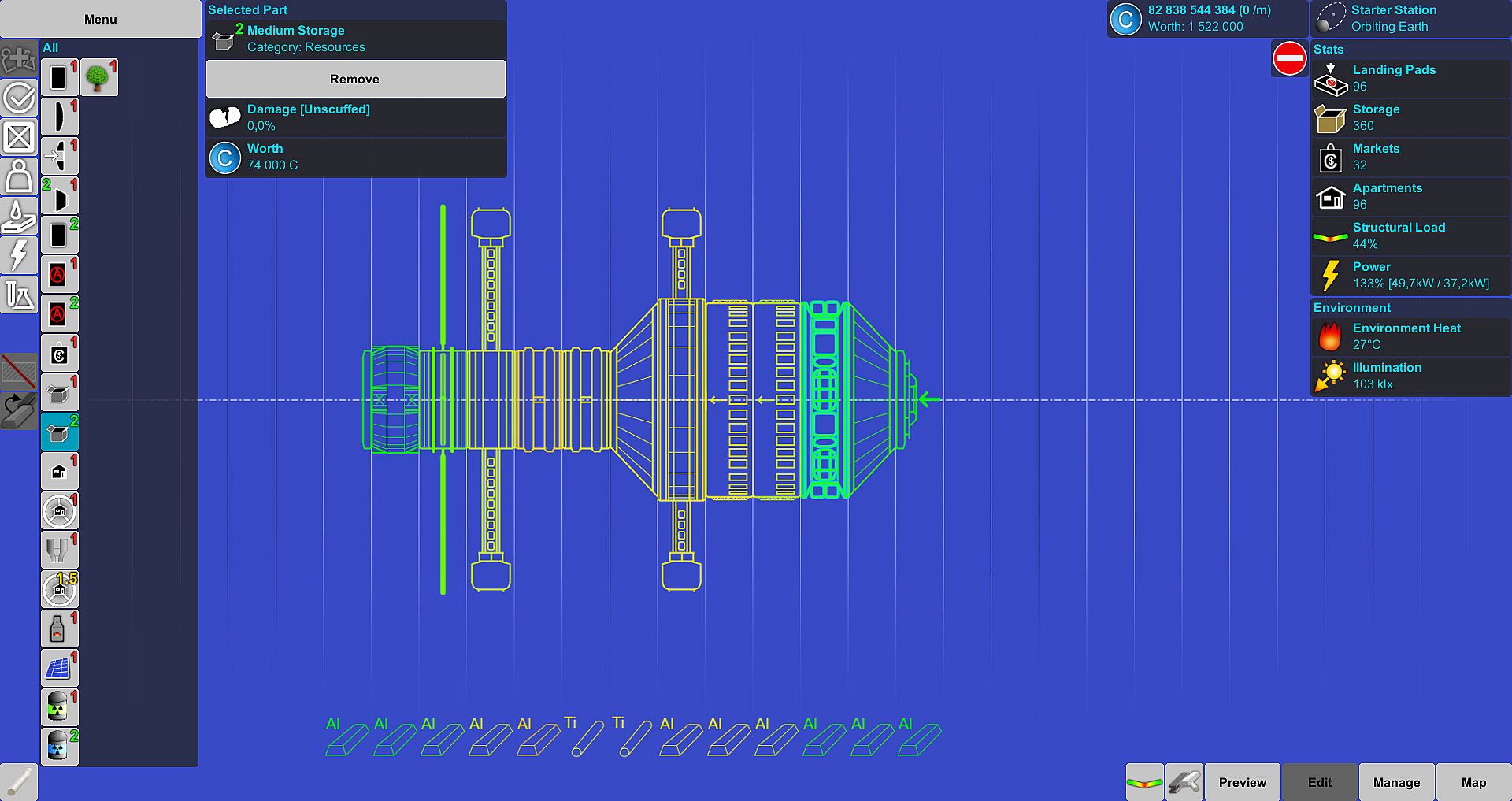Screen dimensions: 1512x801
Task: Select the highlighted Medium Storage box part
Action: [x=59, y=432]
